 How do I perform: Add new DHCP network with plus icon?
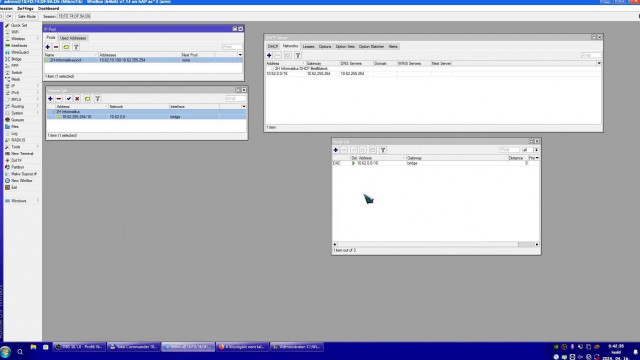click(269, 55)
